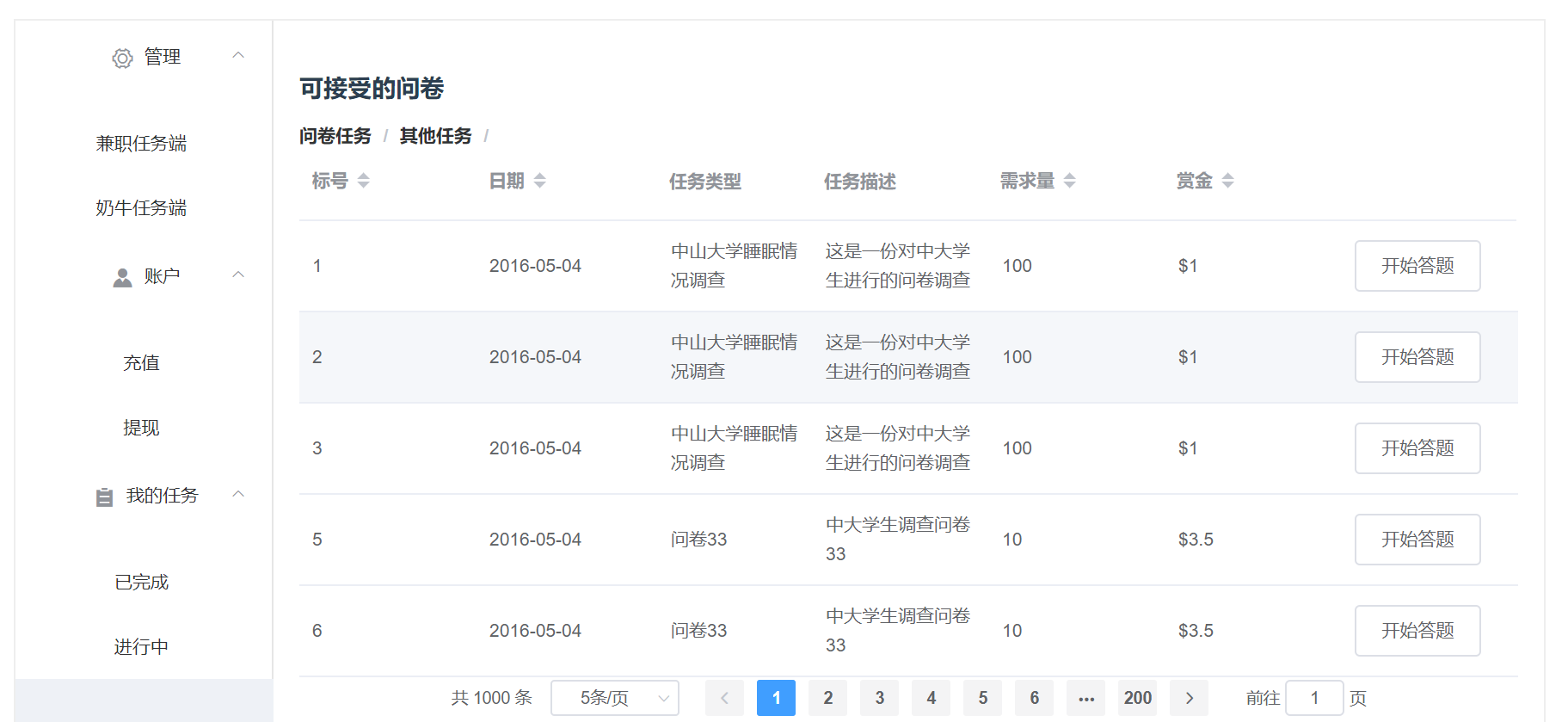The image size is (1568, 722).
Task: Click 开始答题 for task number 1
Action: 1417,266
